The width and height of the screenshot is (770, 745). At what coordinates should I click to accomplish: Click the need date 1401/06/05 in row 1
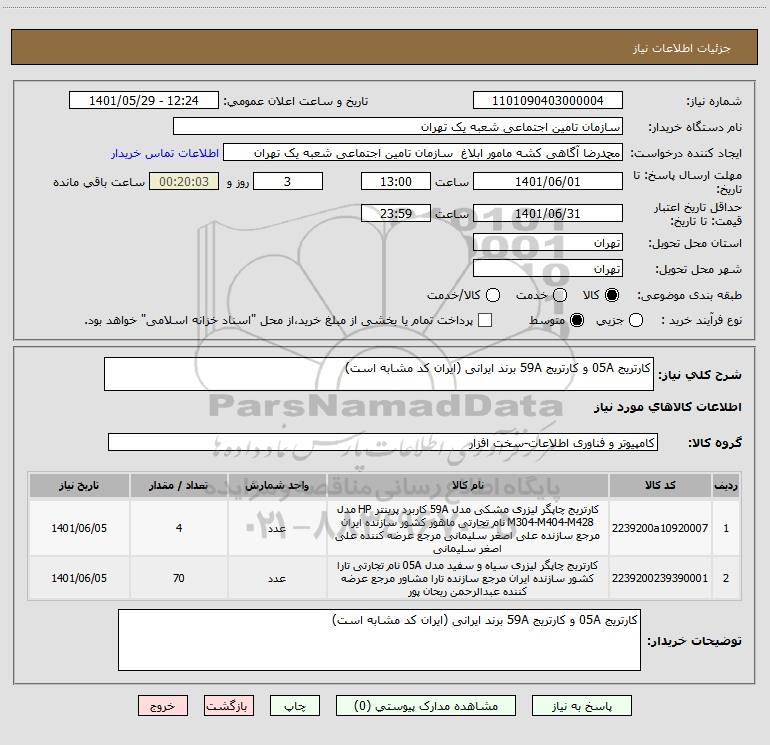point(79,528)
